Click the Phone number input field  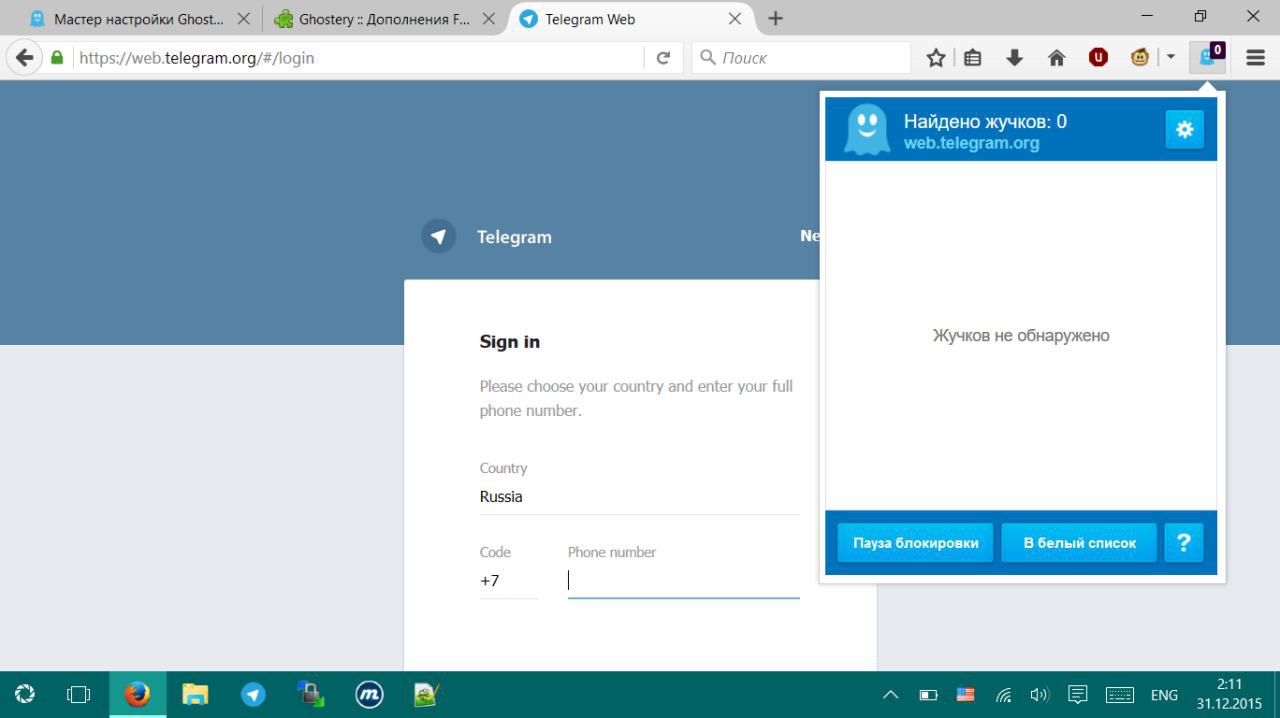pyautogui.click(x=684, y=581)
